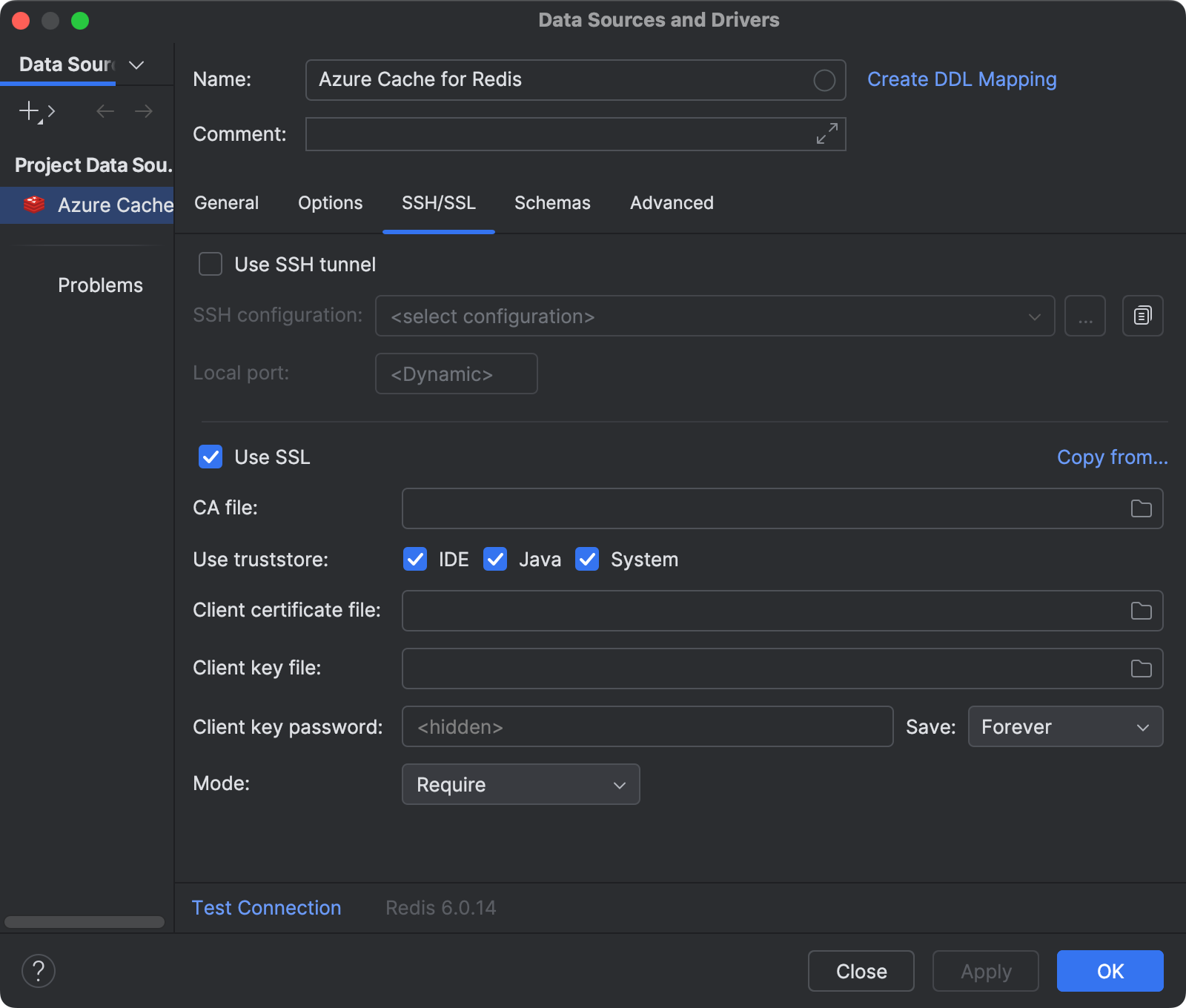Viewport: 1186px width, 1008px height.
Task: Open the Save dropdown showing Forever
Action: point(1064,726)
